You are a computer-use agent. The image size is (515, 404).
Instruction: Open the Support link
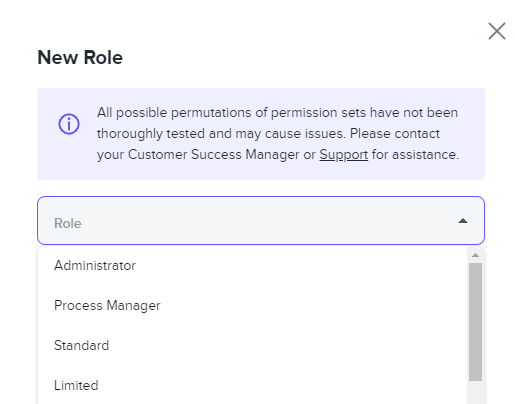click(x=343, y=155)
